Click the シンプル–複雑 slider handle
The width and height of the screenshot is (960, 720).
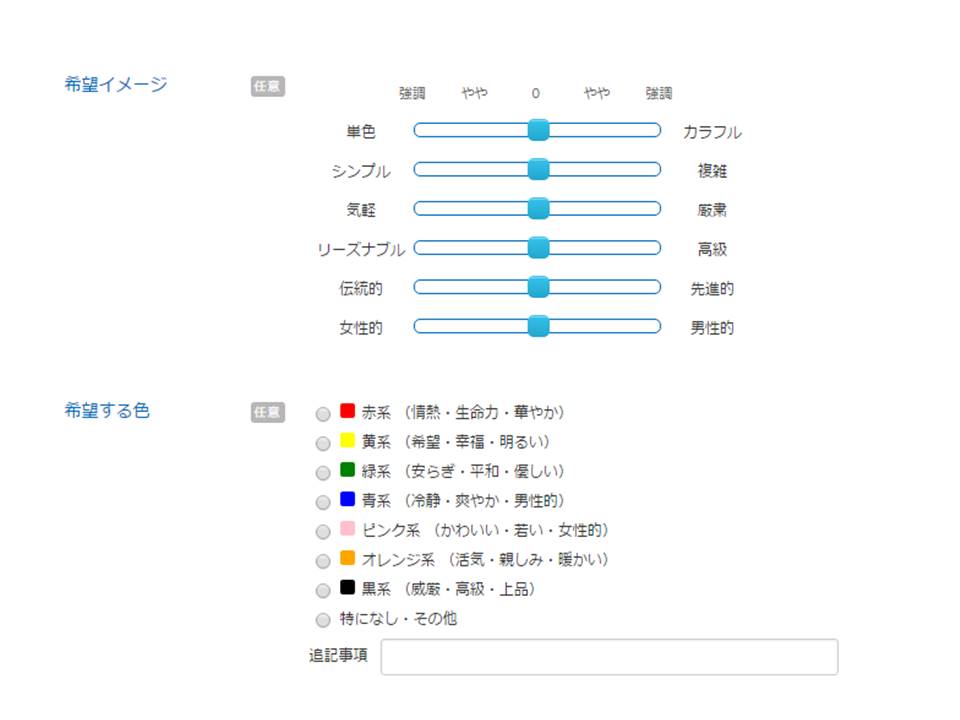(538, 169)
